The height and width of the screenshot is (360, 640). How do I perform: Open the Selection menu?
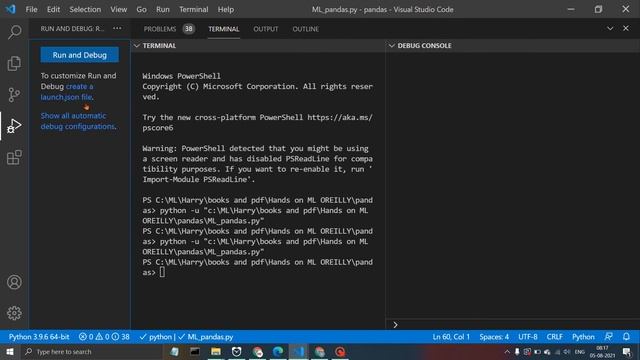pyautogui.click(x=85, y=9)
